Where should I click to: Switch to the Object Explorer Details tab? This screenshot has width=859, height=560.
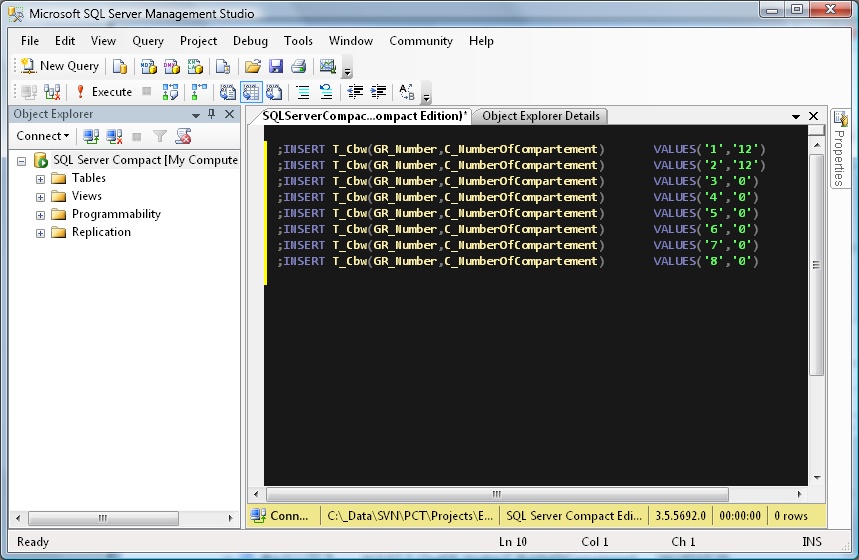[x=541, y=116]
